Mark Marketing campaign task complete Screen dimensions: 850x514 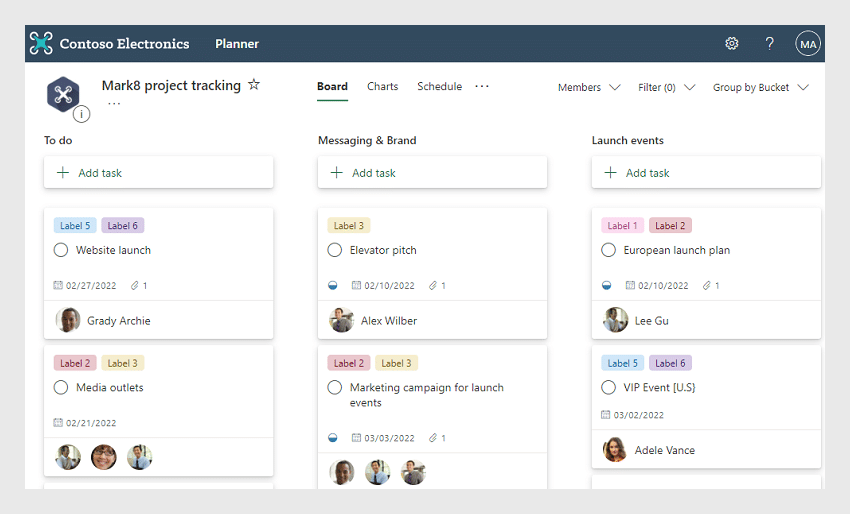[x=334, y=387]
